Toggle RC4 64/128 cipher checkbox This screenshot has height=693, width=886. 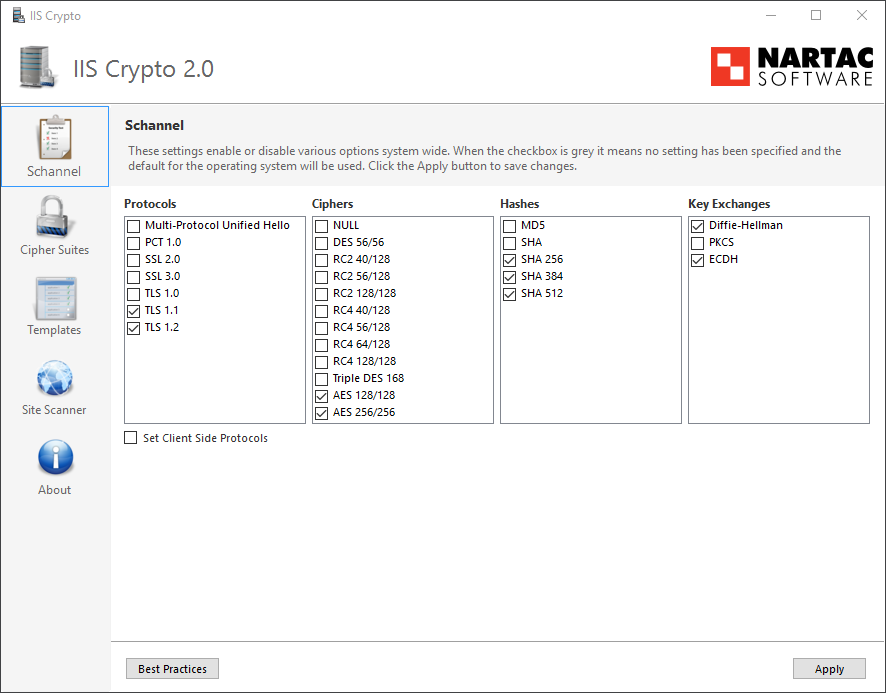click(x=322, y=345)
